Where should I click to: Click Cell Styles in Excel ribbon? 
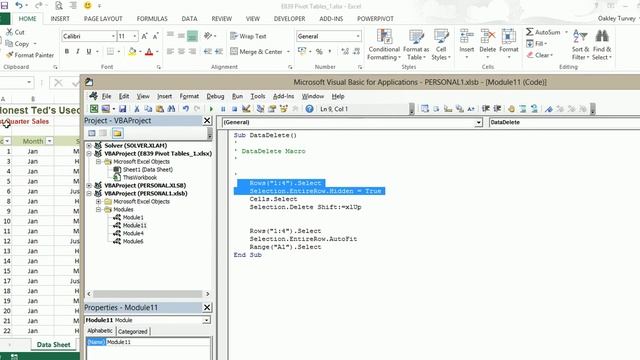[441, 45]
